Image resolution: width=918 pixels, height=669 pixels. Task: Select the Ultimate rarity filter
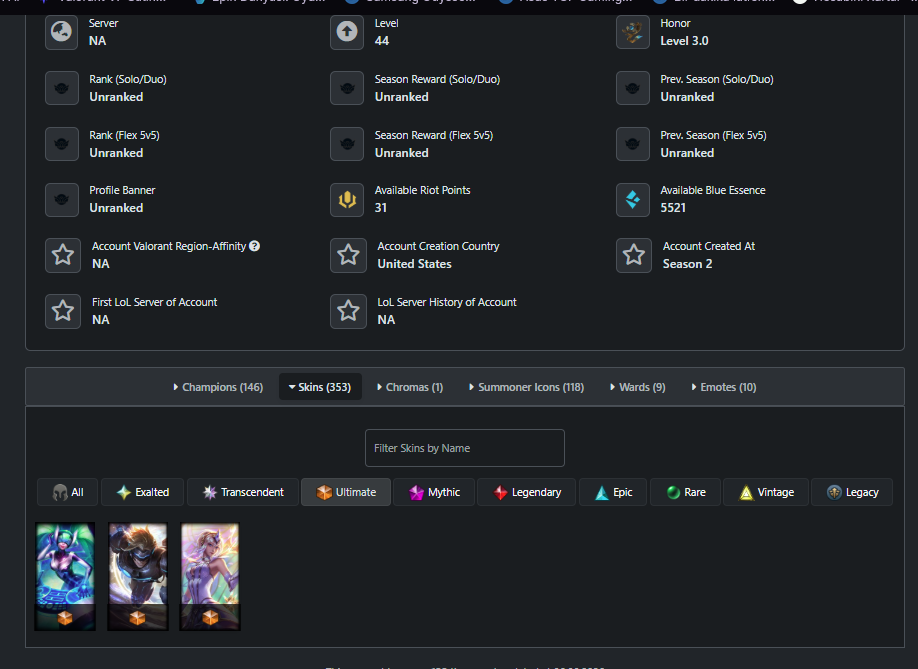pos(346,492)
